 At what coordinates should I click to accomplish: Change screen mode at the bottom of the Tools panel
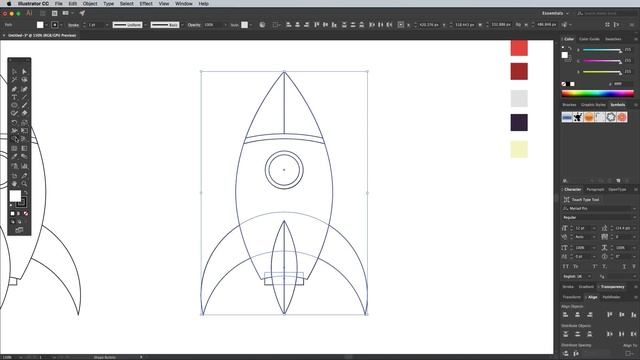tap(19, 230)
